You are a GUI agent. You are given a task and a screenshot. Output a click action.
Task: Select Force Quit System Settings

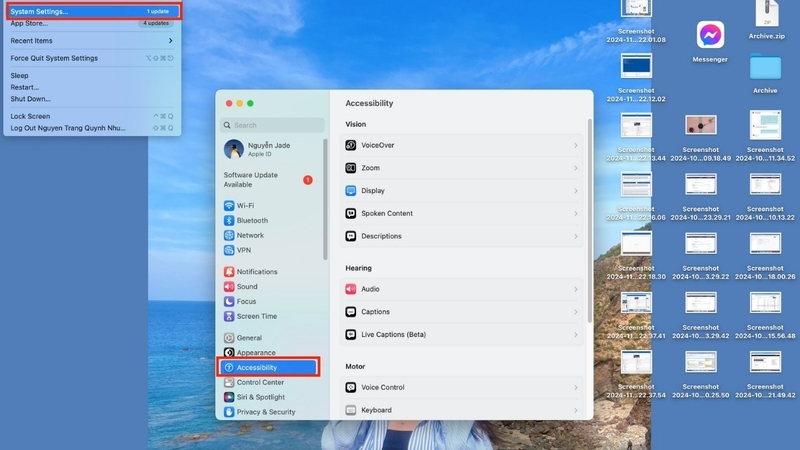[x=54, y=58]
